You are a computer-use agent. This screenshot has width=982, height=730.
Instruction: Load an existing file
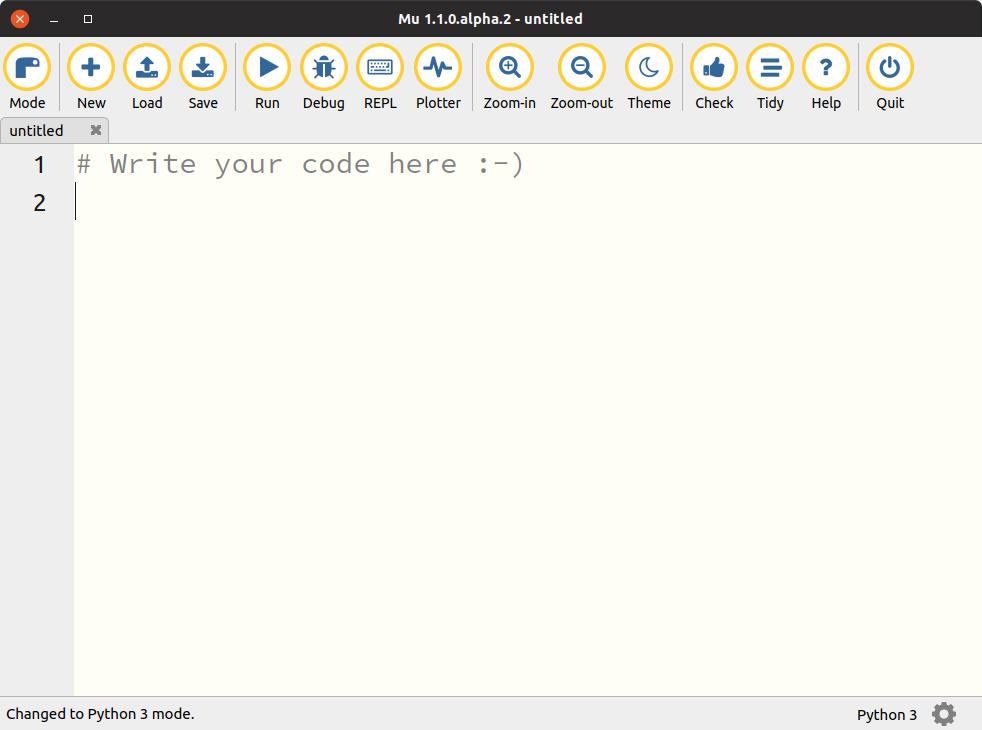tap(147, 77)
